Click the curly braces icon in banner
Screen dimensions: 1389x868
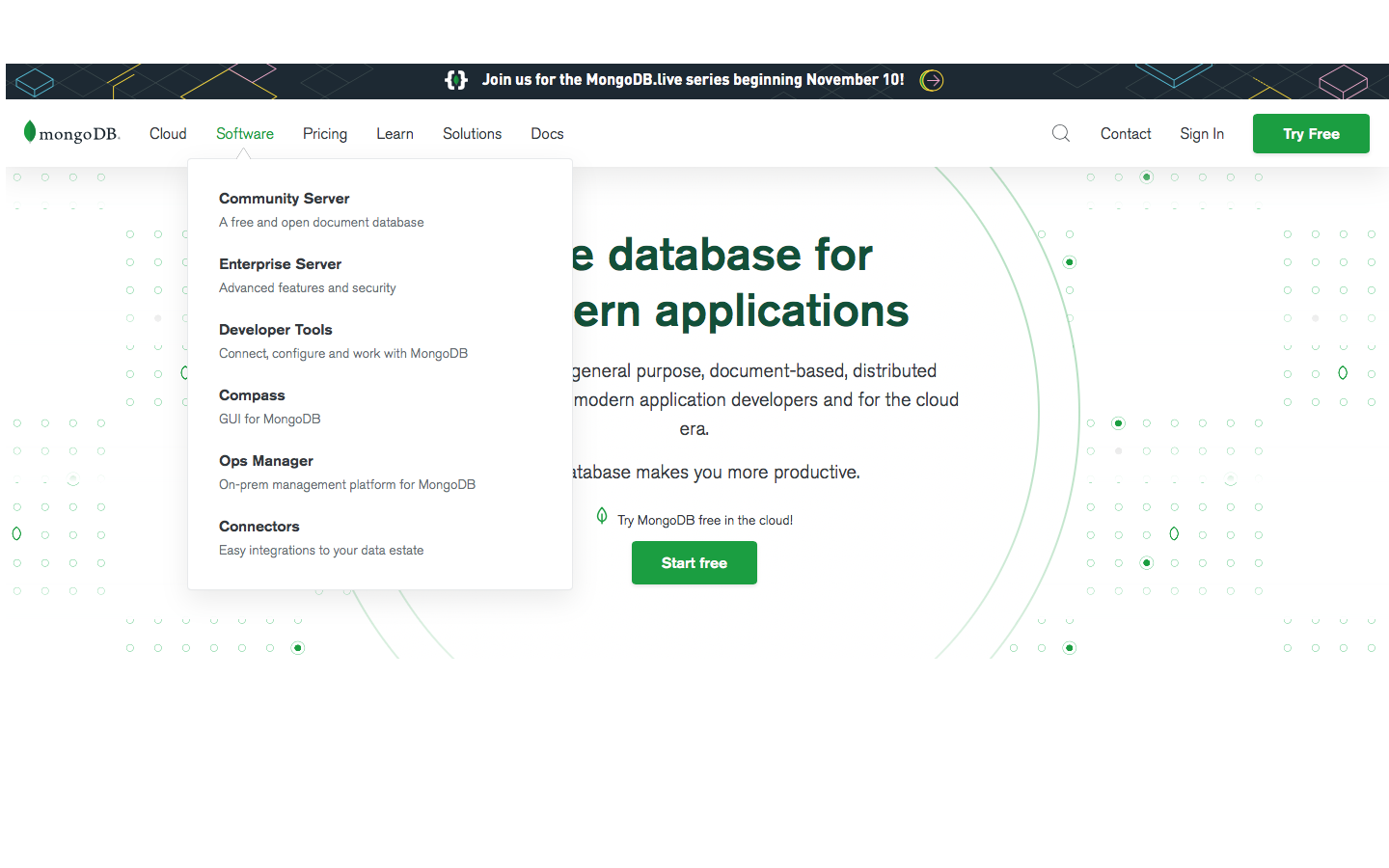click(456, 80)
